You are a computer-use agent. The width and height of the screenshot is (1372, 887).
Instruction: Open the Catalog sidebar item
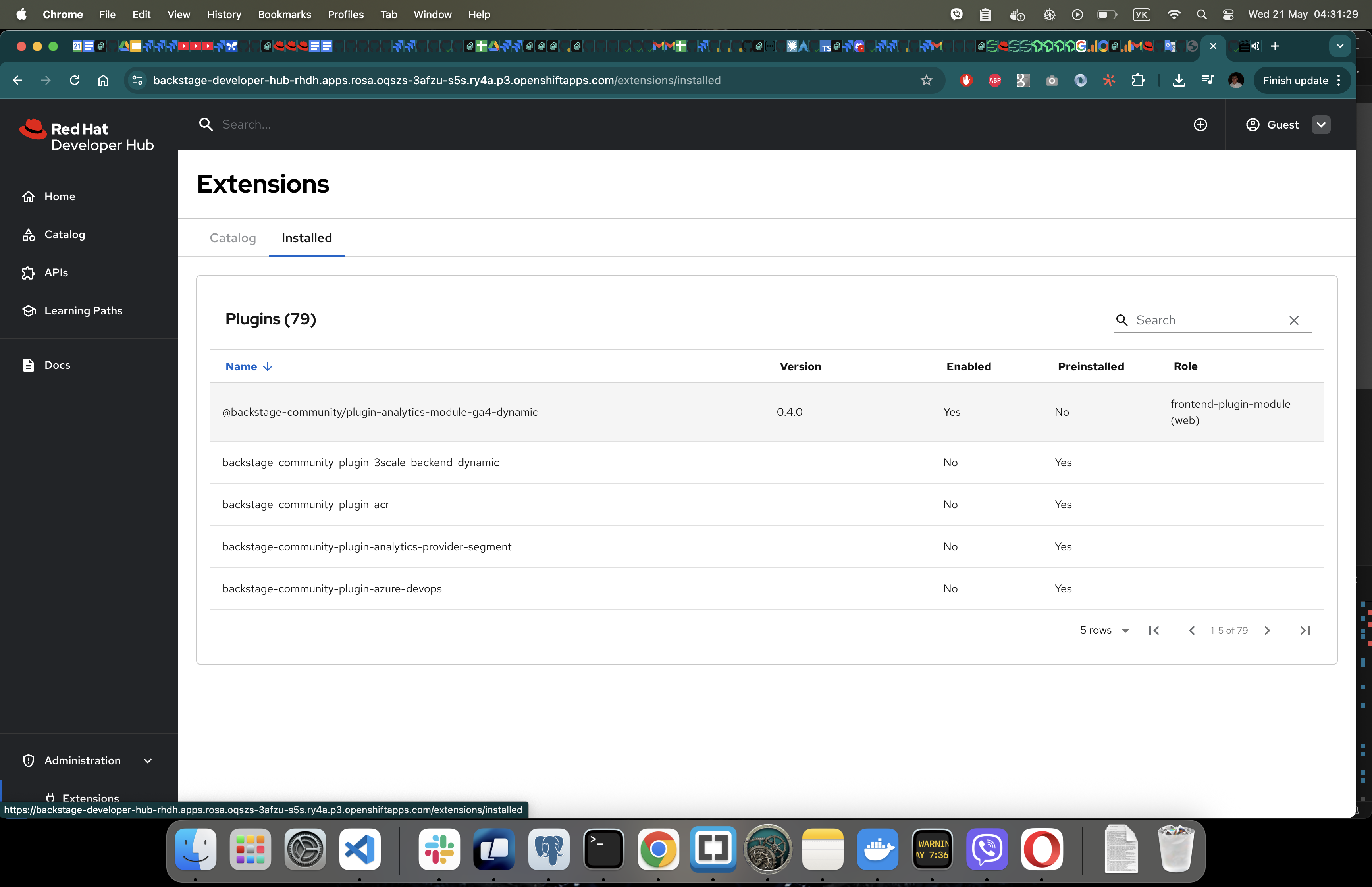coord(64,234)
